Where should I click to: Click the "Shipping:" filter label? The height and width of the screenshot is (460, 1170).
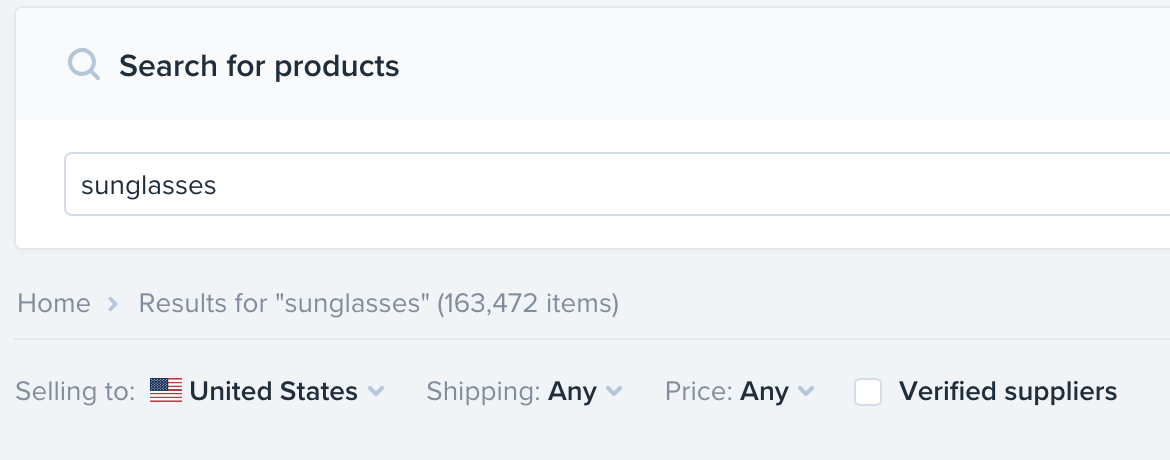pyautogui.click(x=484, y=391)
